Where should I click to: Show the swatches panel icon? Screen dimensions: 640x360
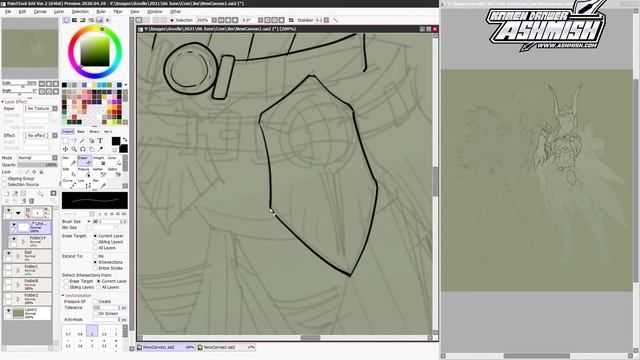coord(99,20)
